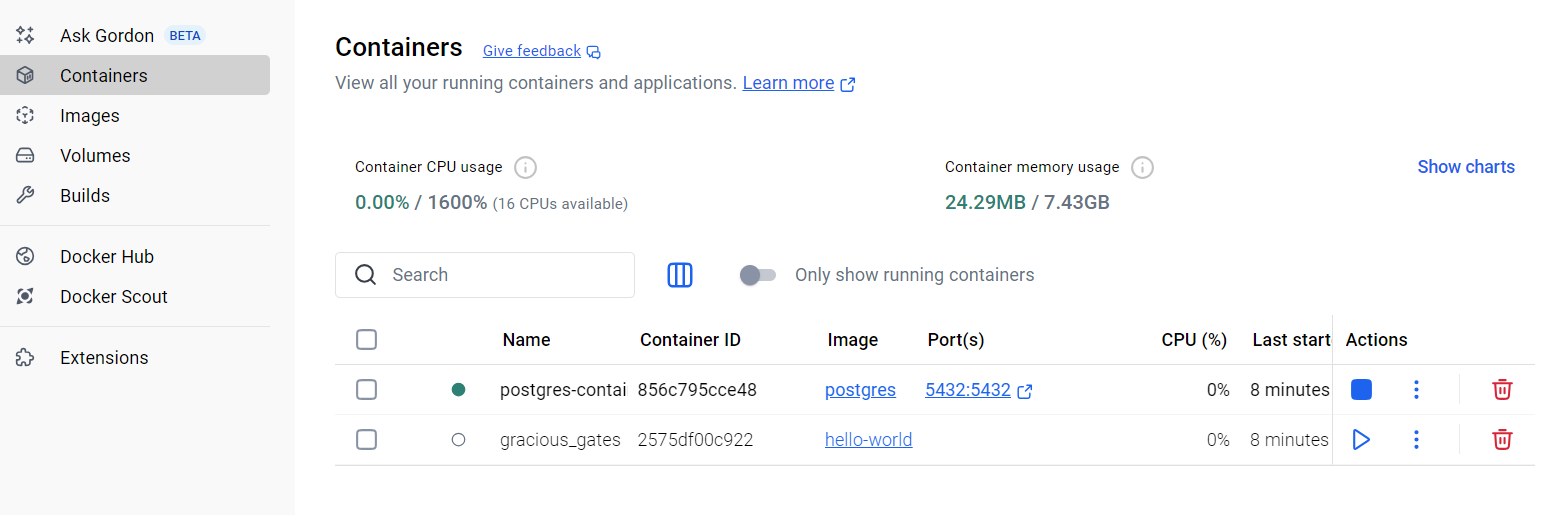
Task: Open the more actions menu for gracious_gates
Action: (x=1416, y=439)
